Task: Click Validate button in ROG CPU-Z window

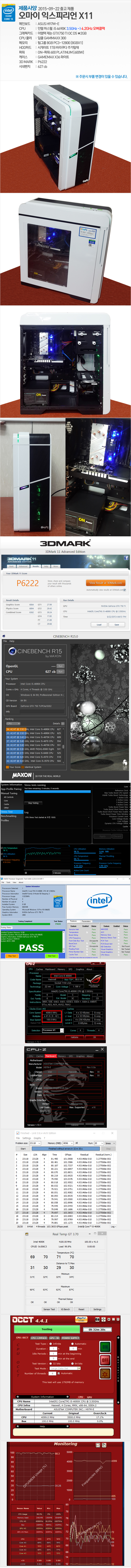Action: pyautogui.click(x=74, y=1037)
